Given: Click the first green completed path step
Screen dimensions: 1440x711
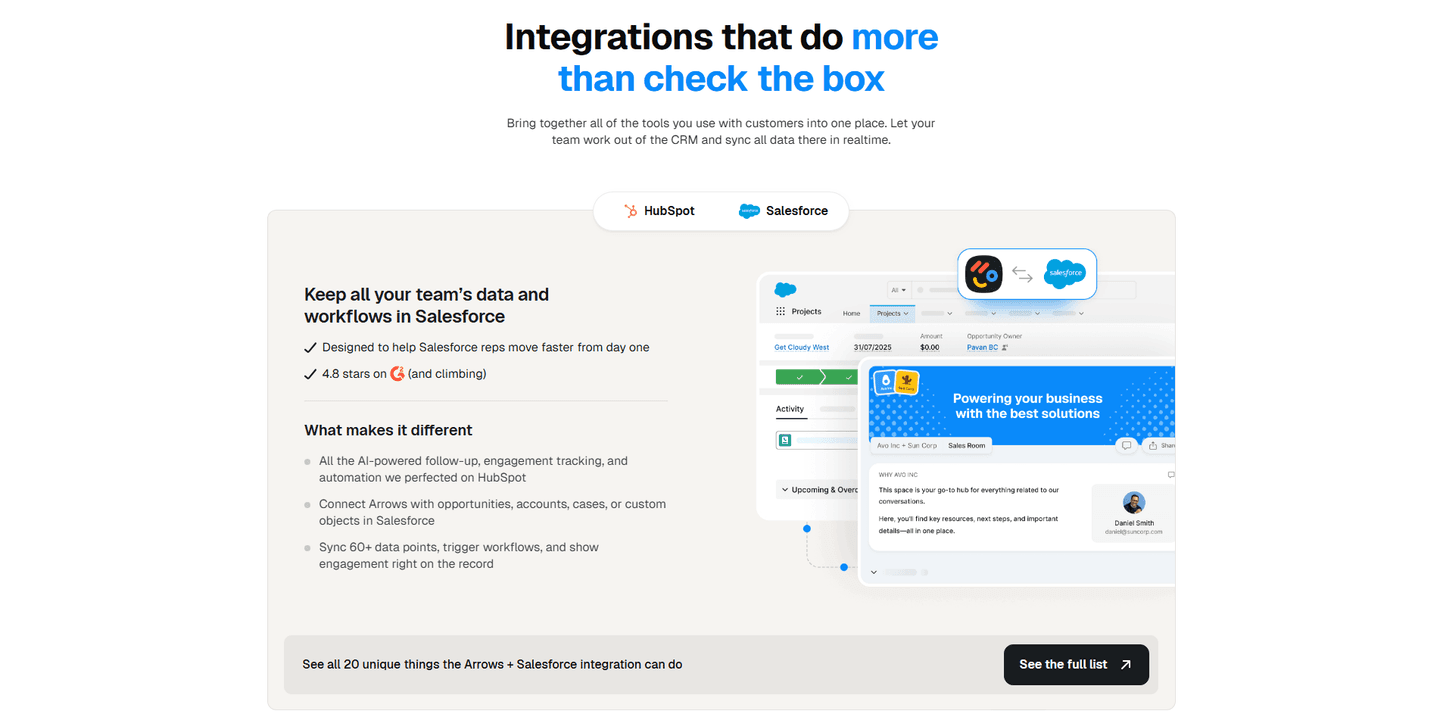Looking at the screenshot, I should 799,377.
